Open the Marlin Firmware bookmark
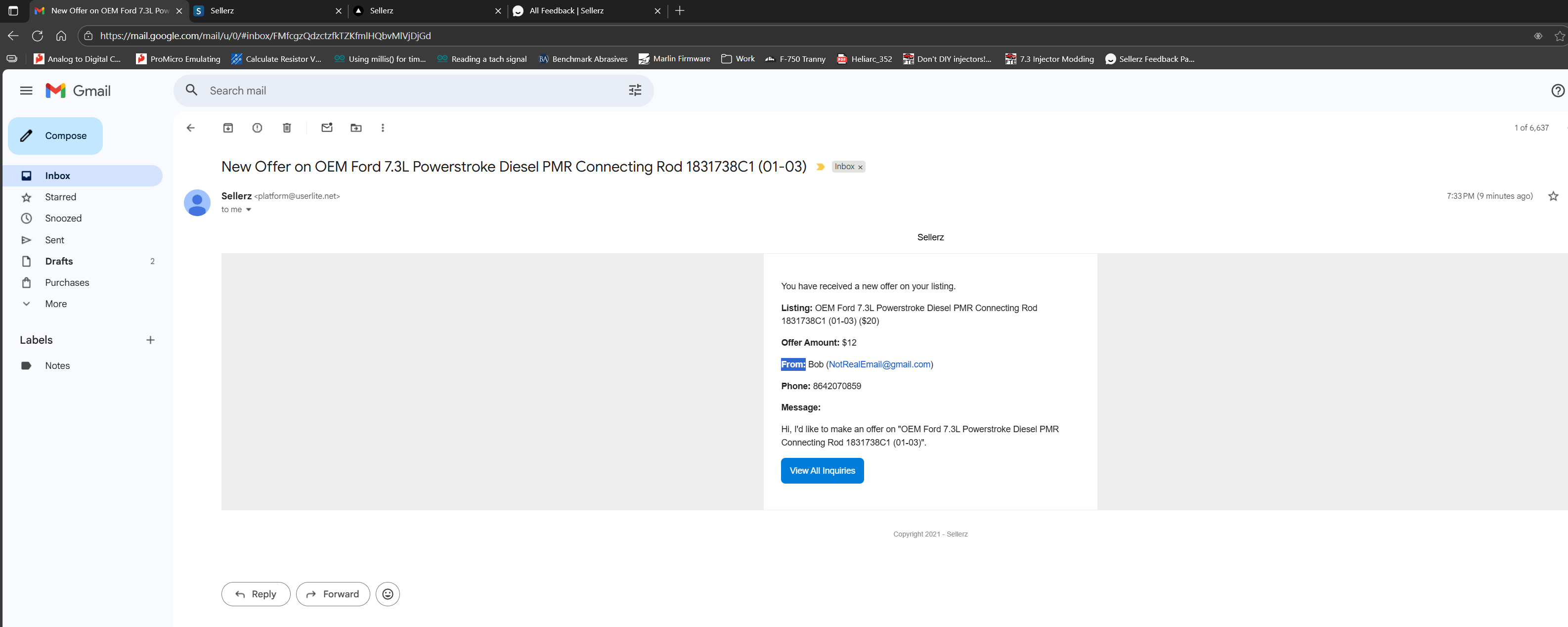Screen dimensions: 1568x627 674,59
